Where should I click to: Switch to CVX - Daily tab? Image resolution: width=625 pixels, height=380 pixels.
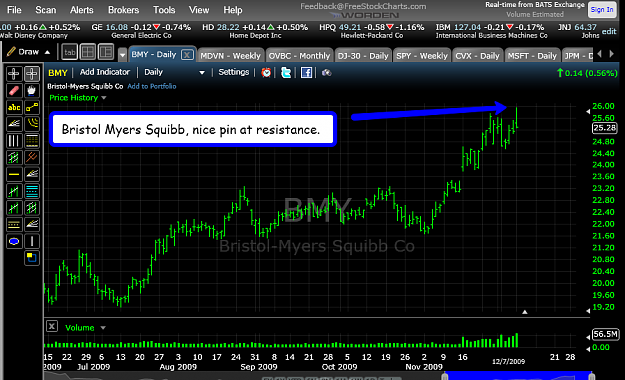(x=477, y=55)
